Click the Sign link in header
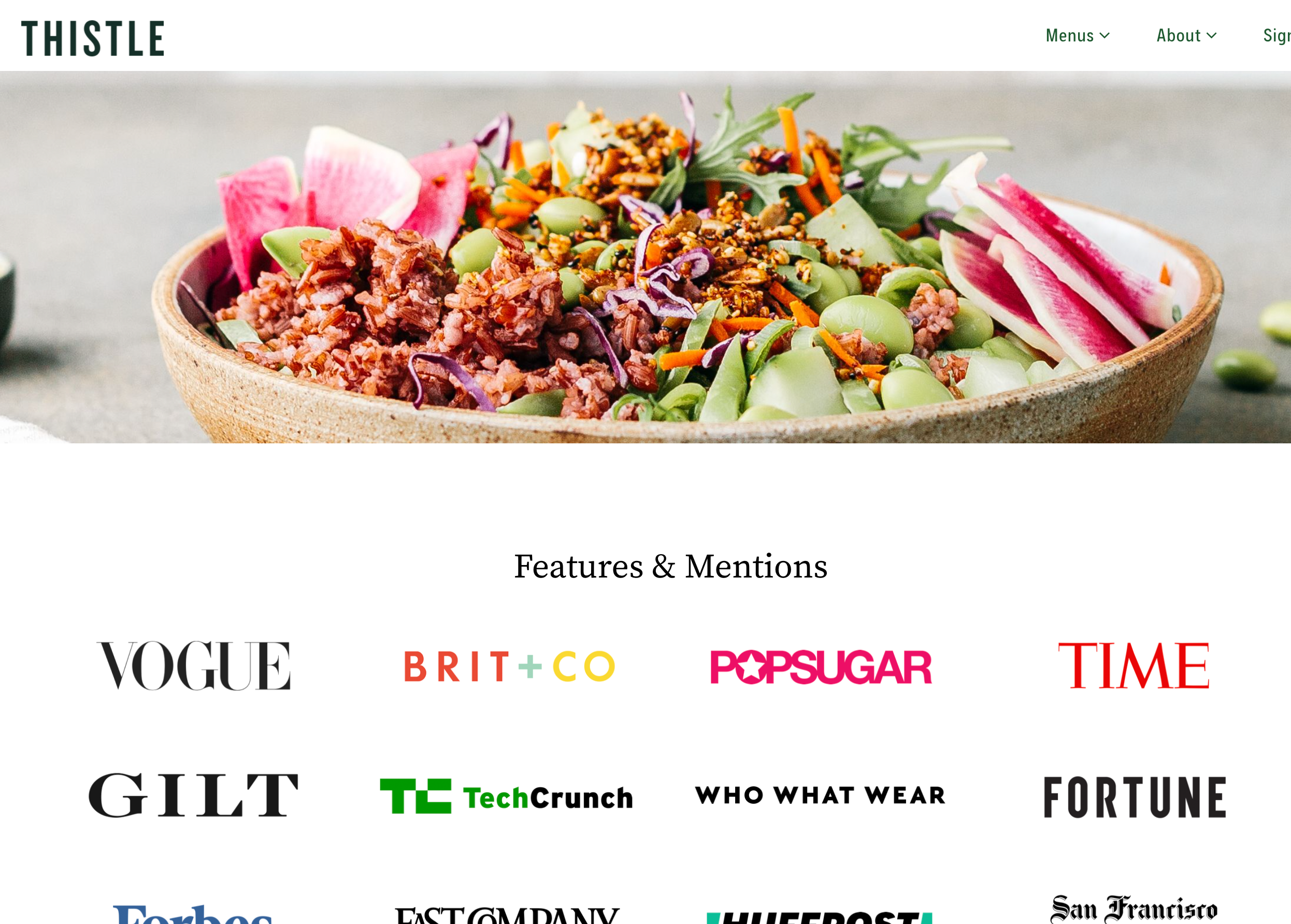1291x924 pixels. 1277,35
